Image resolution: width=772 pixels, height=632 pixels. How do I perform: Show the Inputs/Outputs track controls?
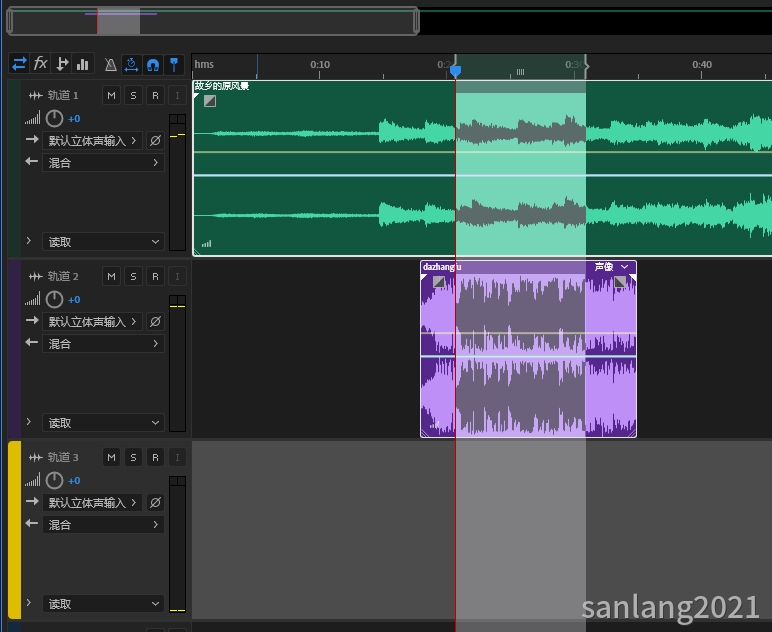19,64
